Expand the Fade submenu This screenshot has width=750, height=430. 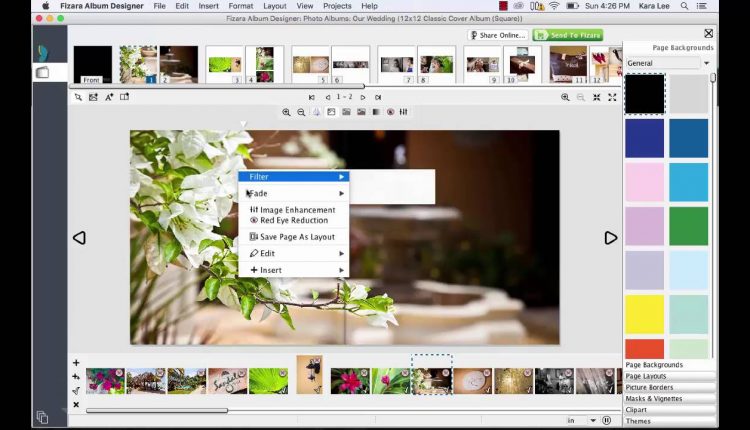(x=294, y=193)
